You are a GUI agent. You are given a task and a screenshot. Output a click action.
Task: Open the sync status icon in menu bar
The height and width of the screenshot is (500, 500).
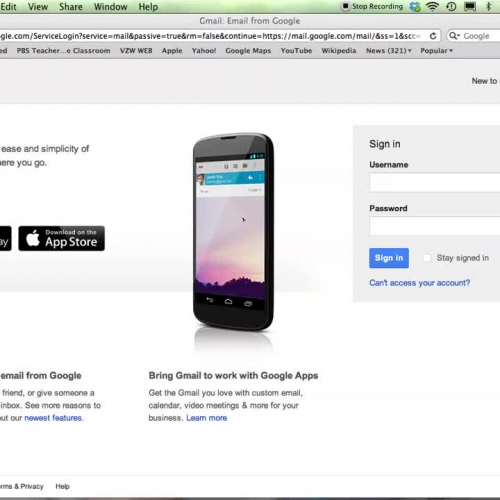click(415, 6)
